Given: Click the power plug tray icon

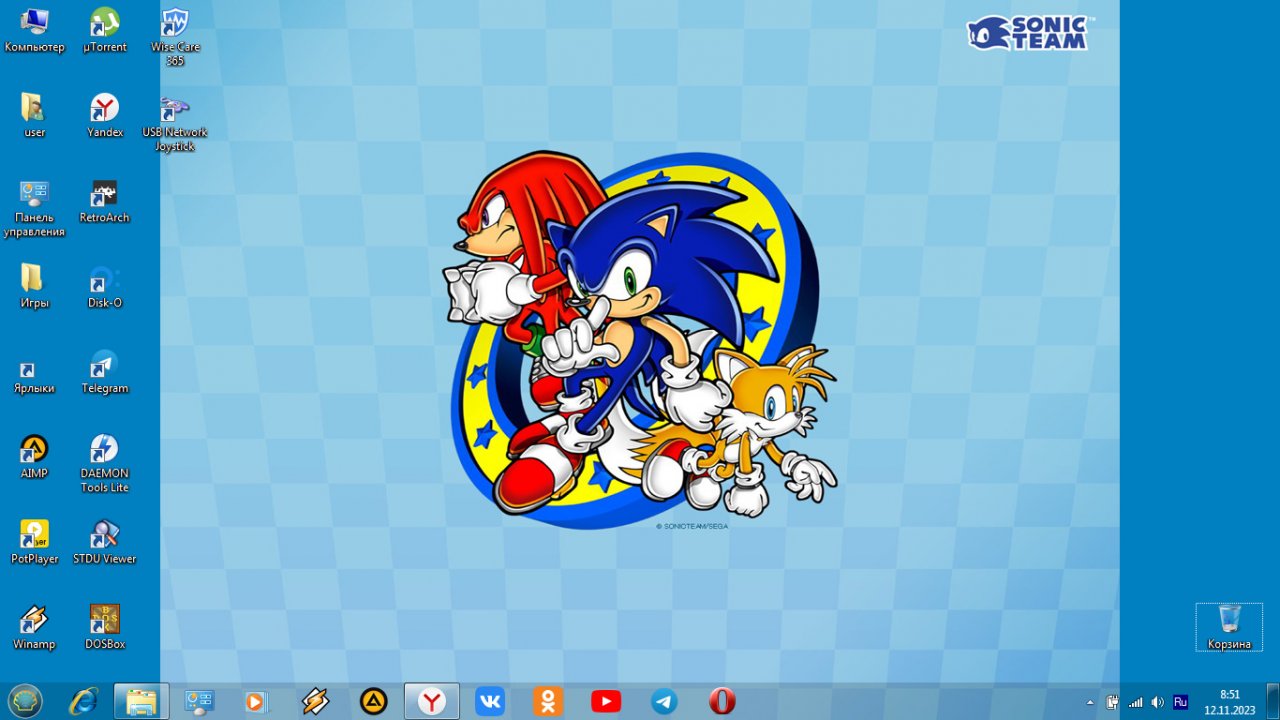Looking at the screenshot, I should [1113, 702].
